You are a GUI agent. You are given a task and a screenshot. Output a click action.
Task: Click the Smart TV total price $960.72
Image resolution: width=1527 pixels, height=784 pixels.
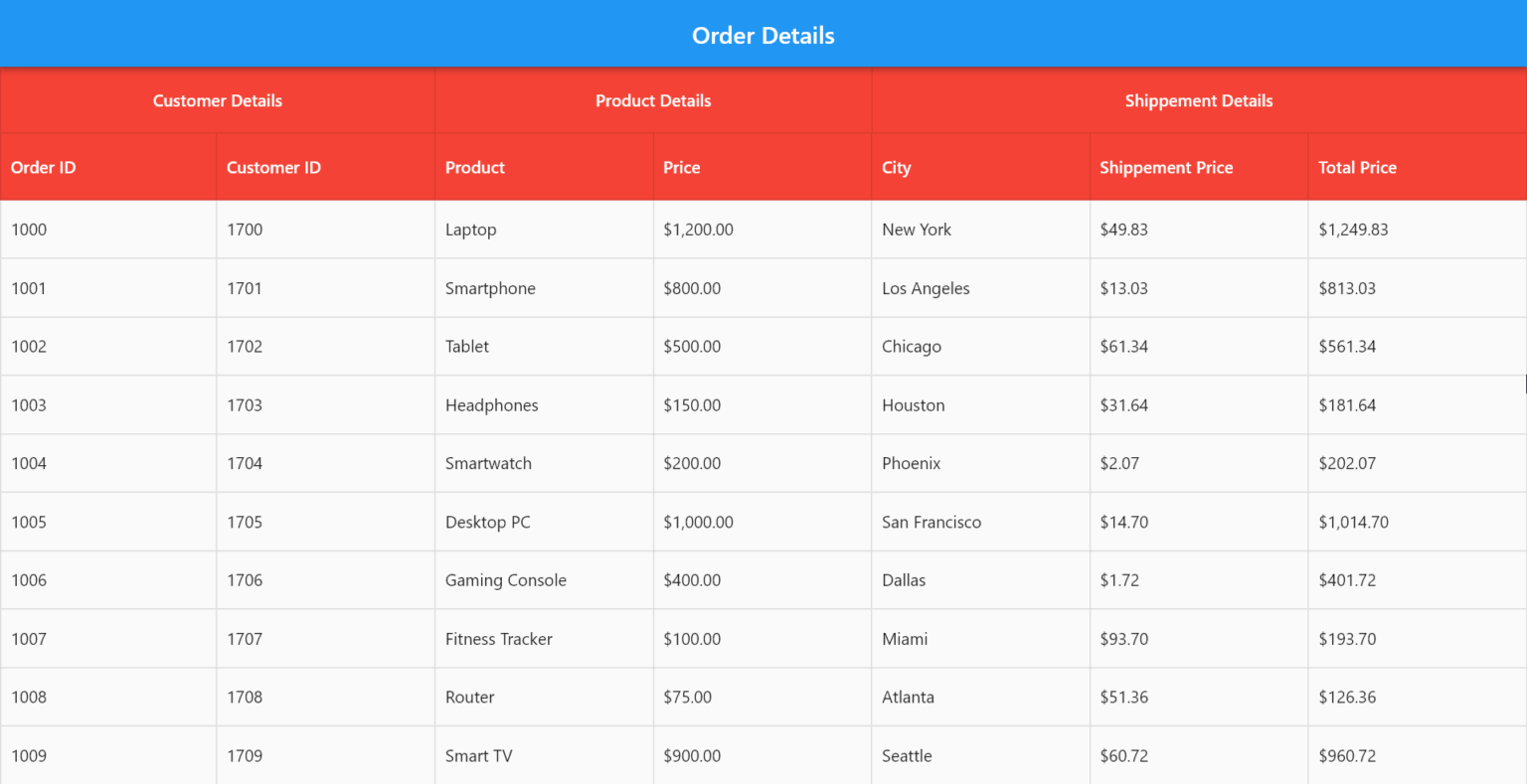pyautogui.click(x=1348, y=755)
